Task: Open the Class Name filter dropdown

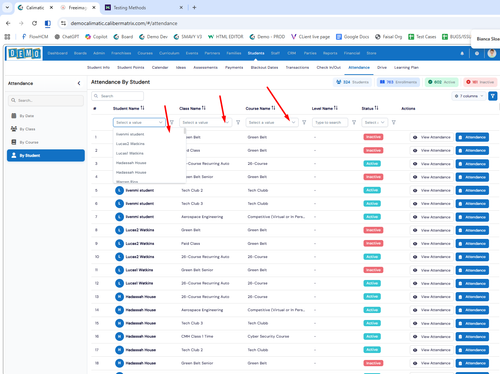Action: 205,122
